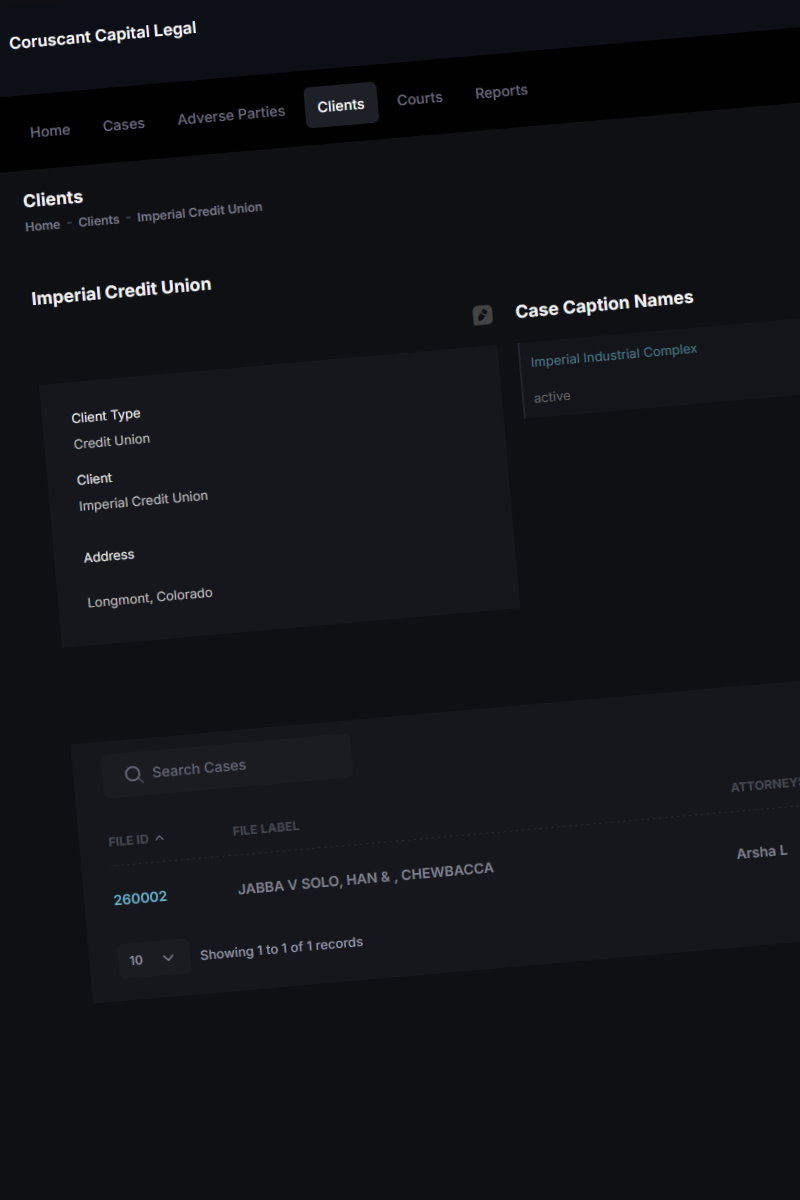Switch to the Cases tab
The image size is (800, 1200).
(124, 125)
